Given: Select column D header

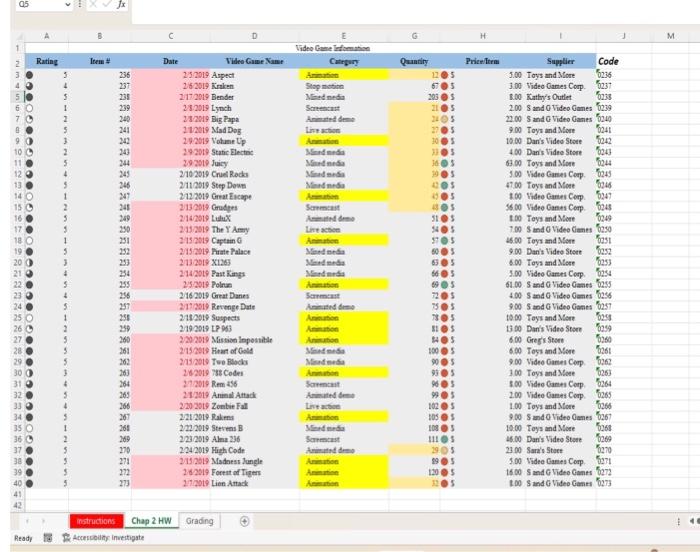Looking at the screenshot, I should tap(254, 36).
